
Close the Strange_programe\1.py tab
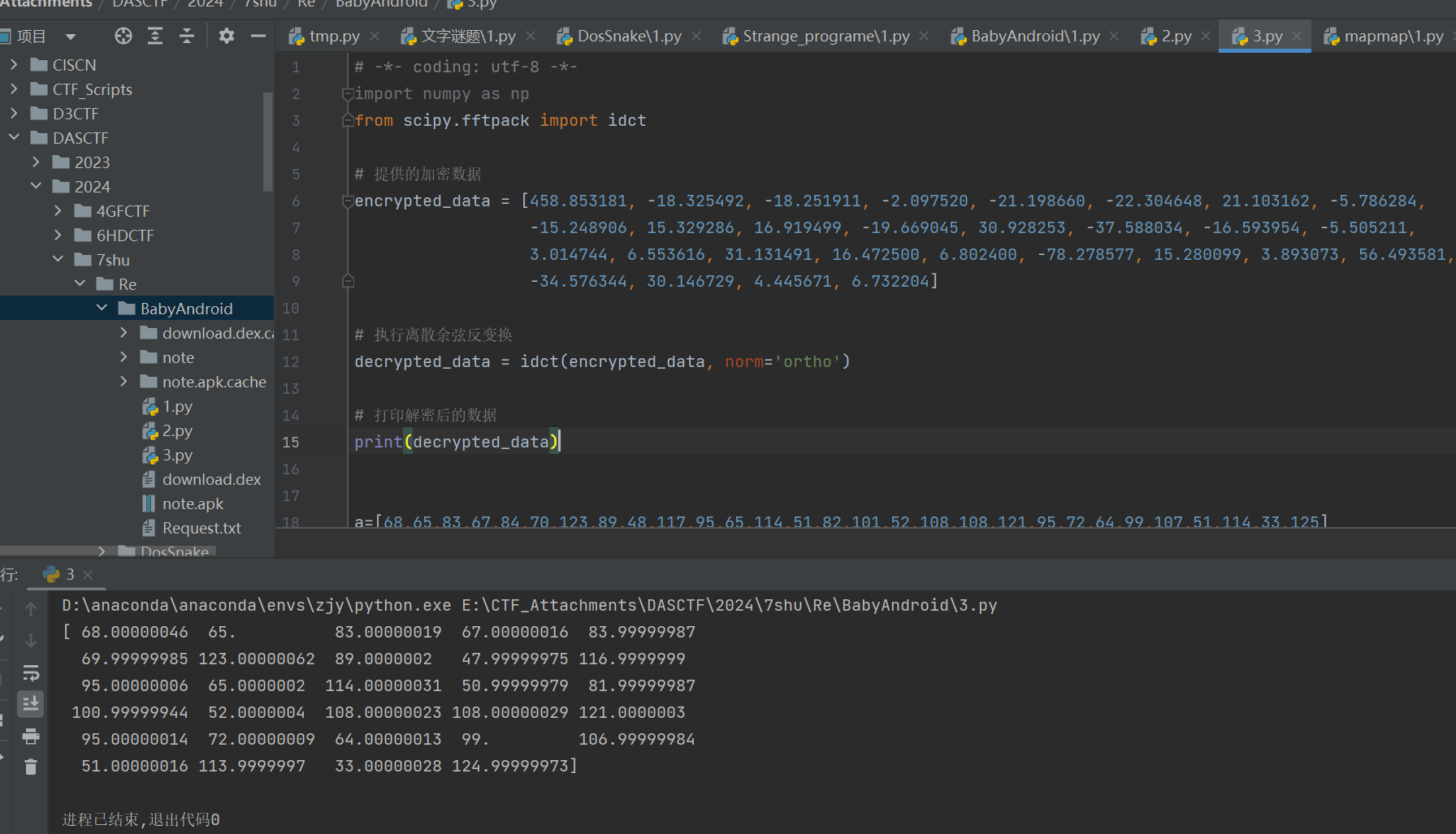tap(924, 36)
